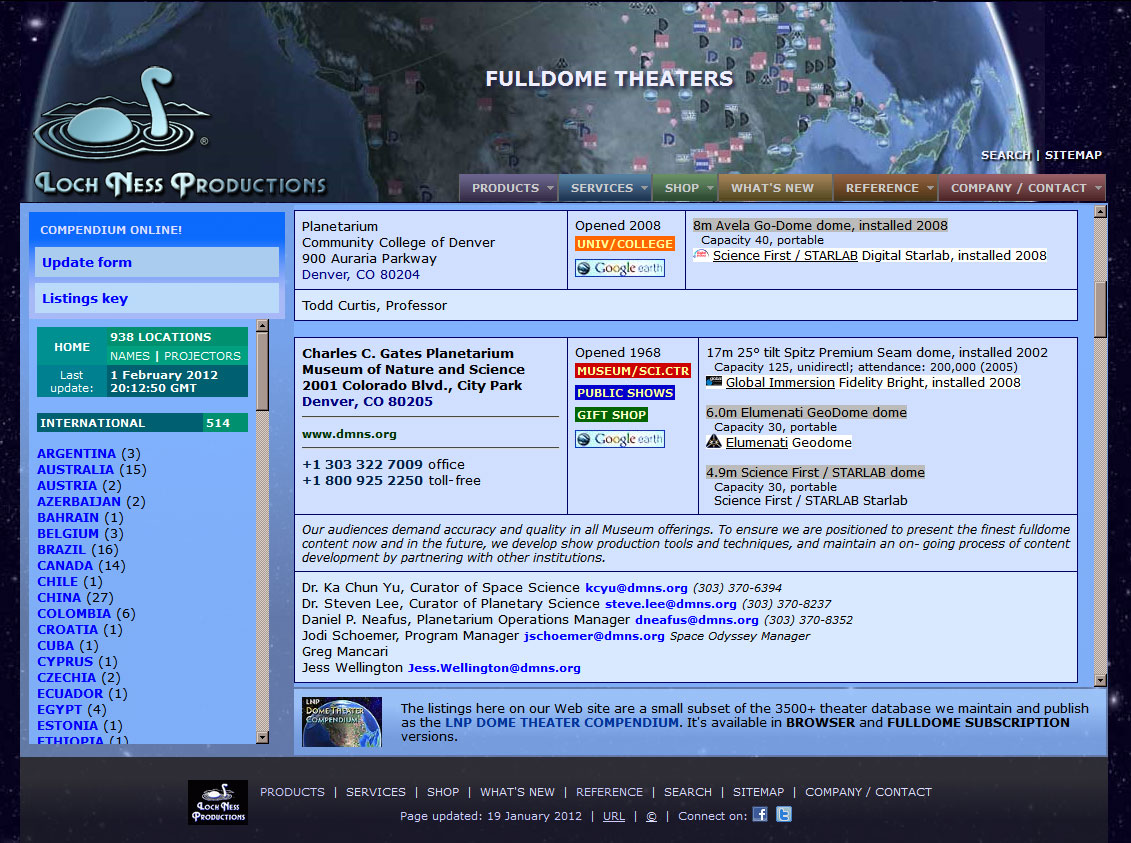Open the Canada country listing
Screen dimensions: 1131x843
tap(65, 565)
